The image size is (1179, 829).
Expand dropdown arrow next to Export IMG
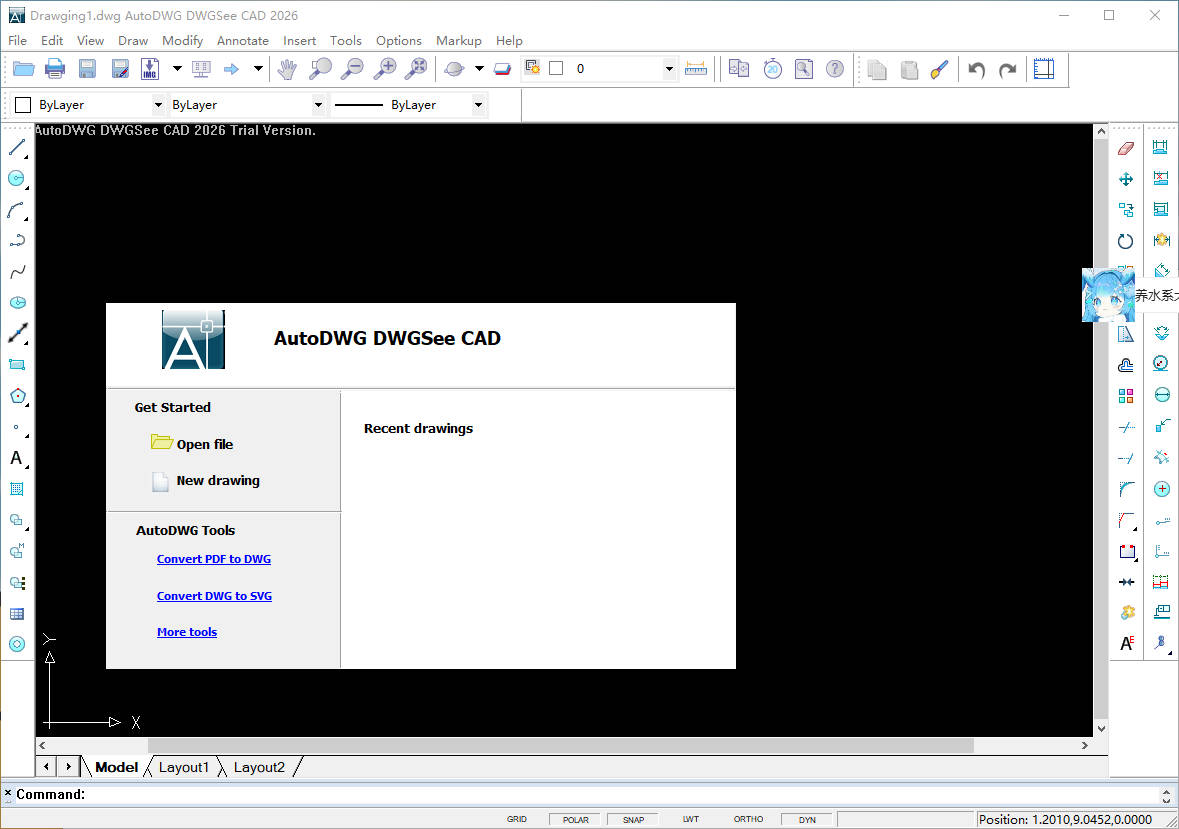[177, 68]
